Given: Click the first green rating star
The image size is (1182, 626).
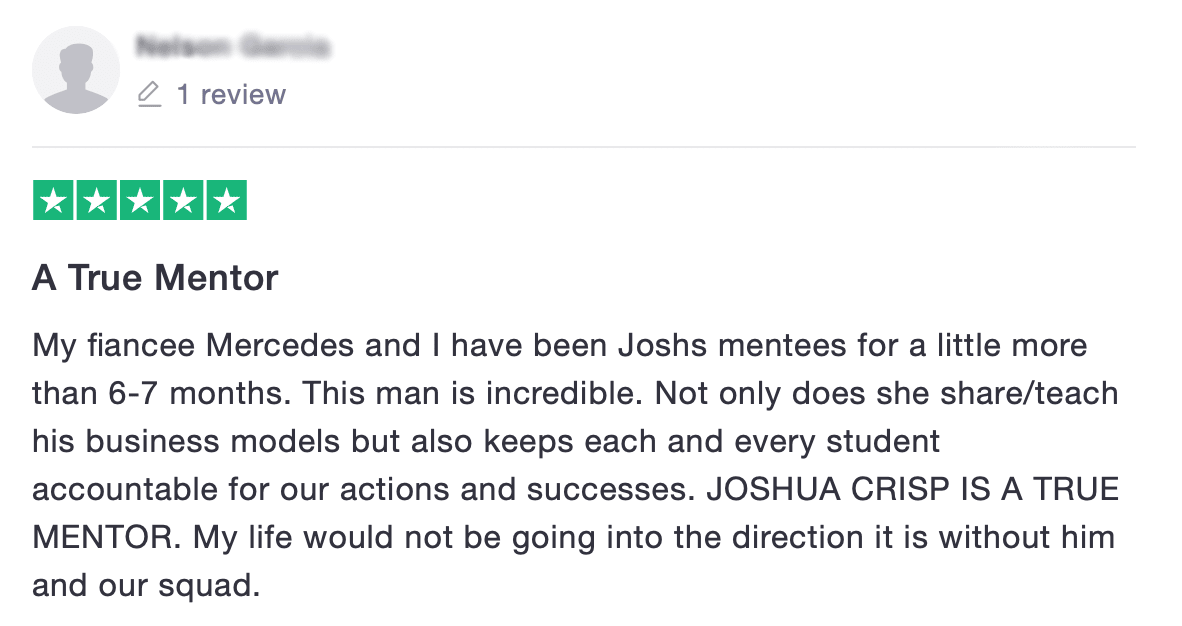Looking at the screenshot, I should pyautogui.click(x=54, y=200).
